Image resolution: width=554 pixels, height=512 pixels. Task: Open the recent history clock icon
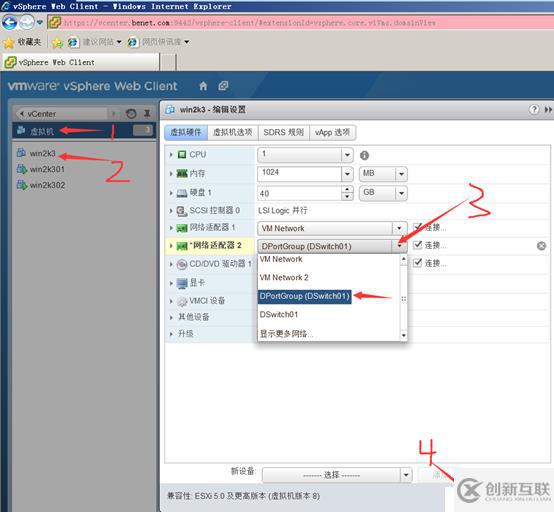pos(131,114)
